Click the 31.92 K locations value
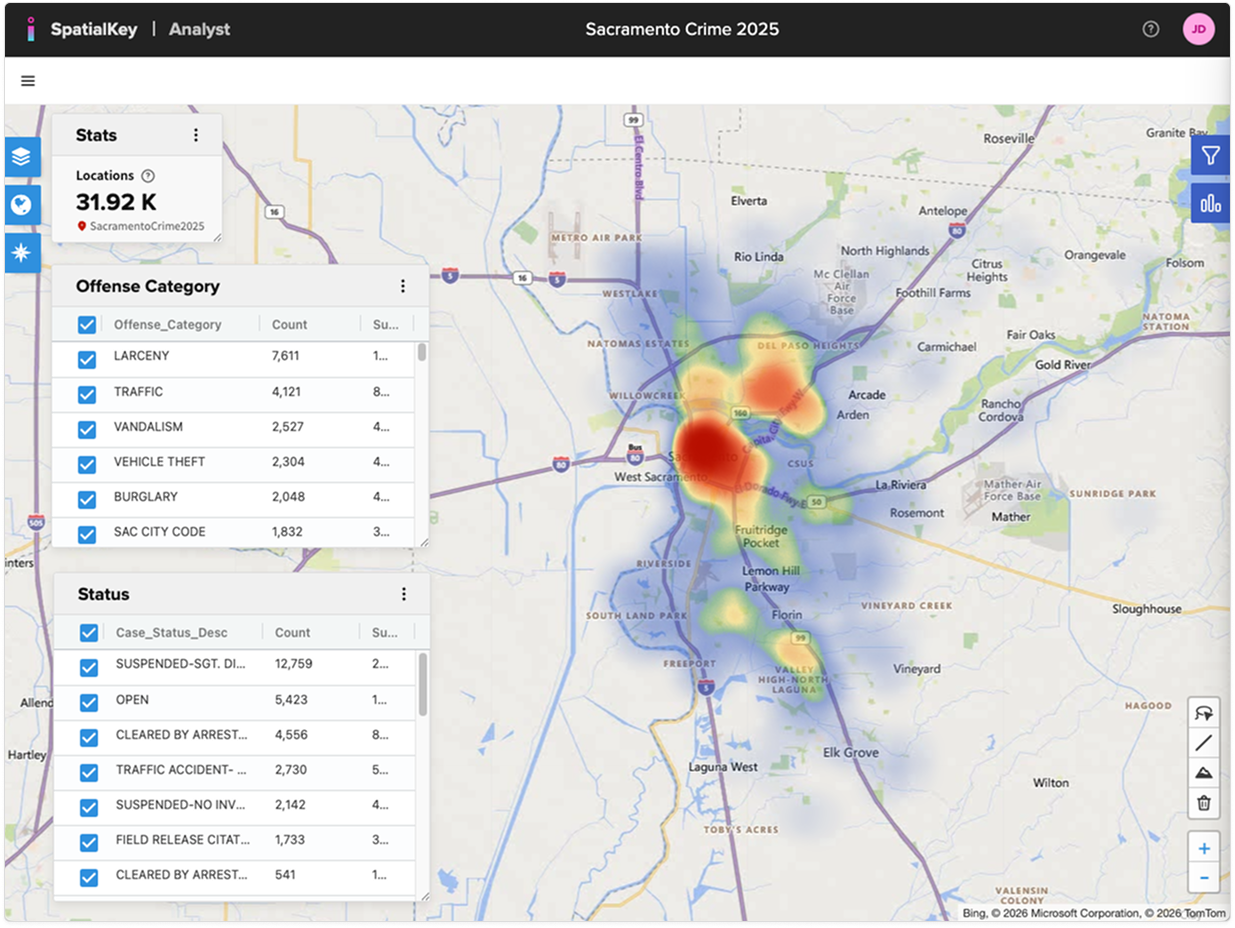Viewport: 1235px width, 928px height. pos(116,203)
